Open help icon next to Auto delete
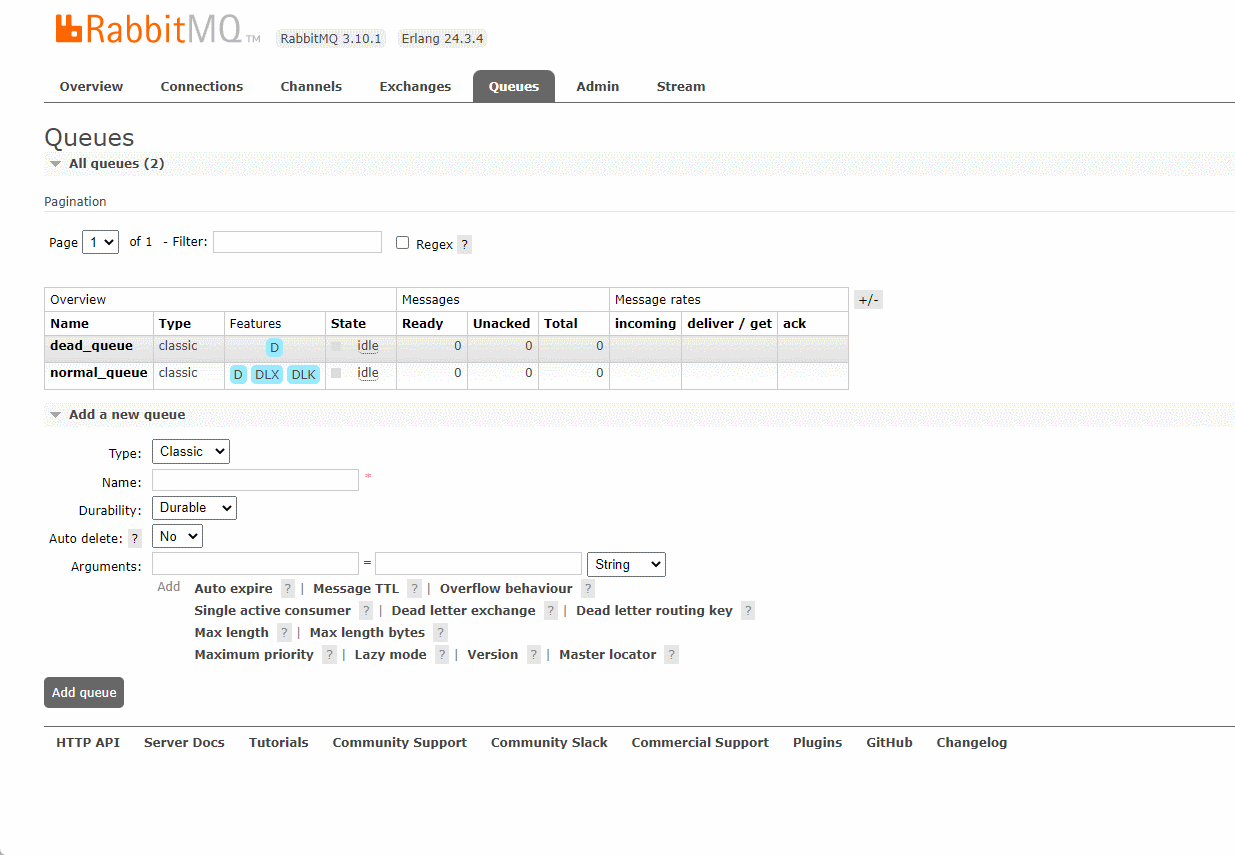 pyautogui.click(x=135, y=538)
